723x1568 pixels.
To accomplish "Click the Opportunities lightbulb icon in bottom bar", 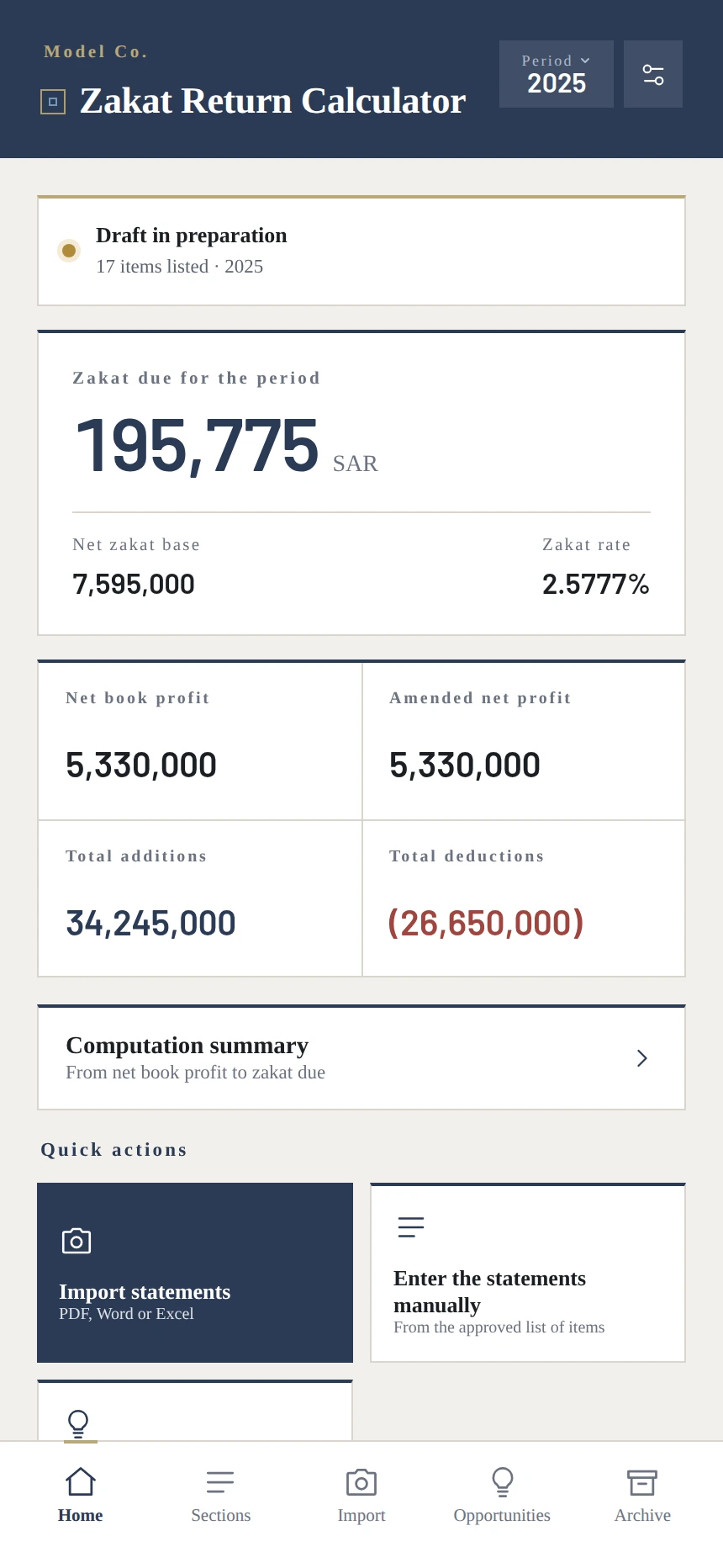I will (x=503, y=1481).
